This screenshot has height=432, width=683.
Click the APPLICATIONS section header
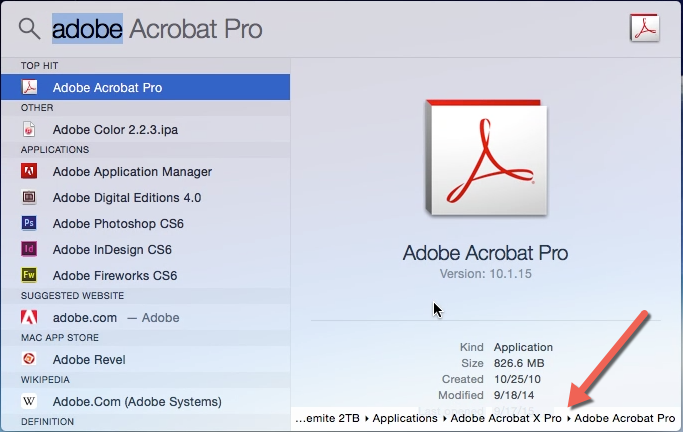55,150
